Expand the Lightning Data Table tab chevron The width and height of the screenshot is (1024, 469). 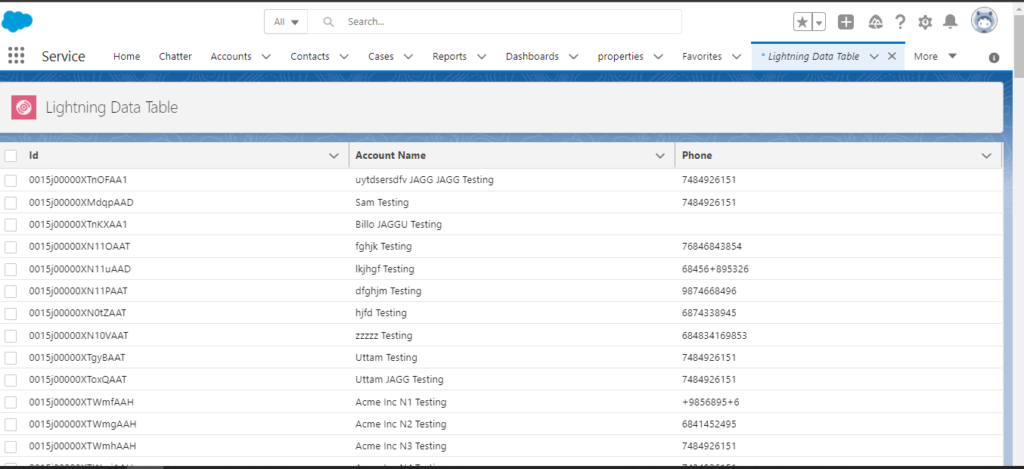point(874,57)
